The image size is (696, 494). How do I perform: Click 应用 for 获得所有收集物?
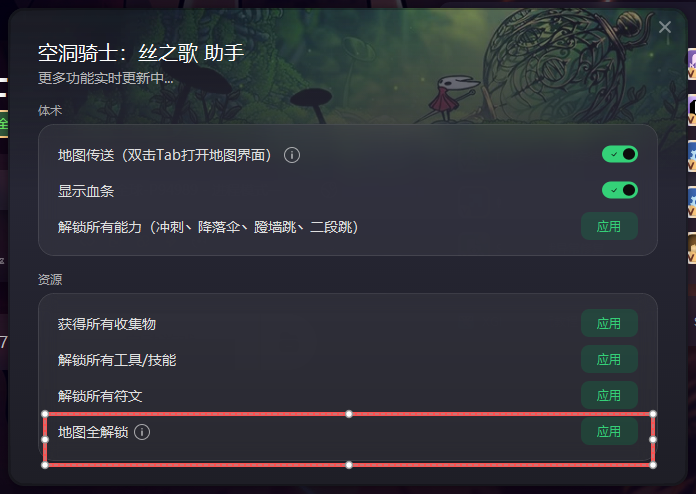pyautogui.click(x=609, y=324)
